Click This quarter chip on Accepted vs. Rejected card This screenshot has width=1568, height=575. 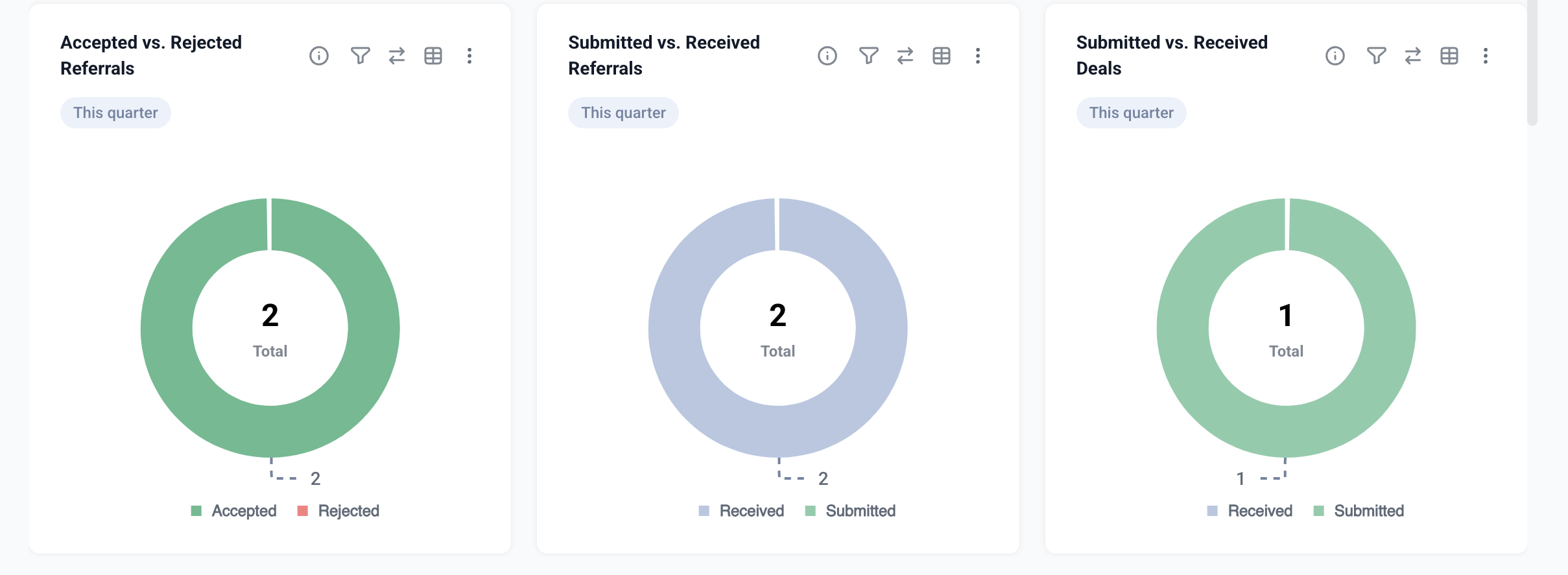[115, 113]
